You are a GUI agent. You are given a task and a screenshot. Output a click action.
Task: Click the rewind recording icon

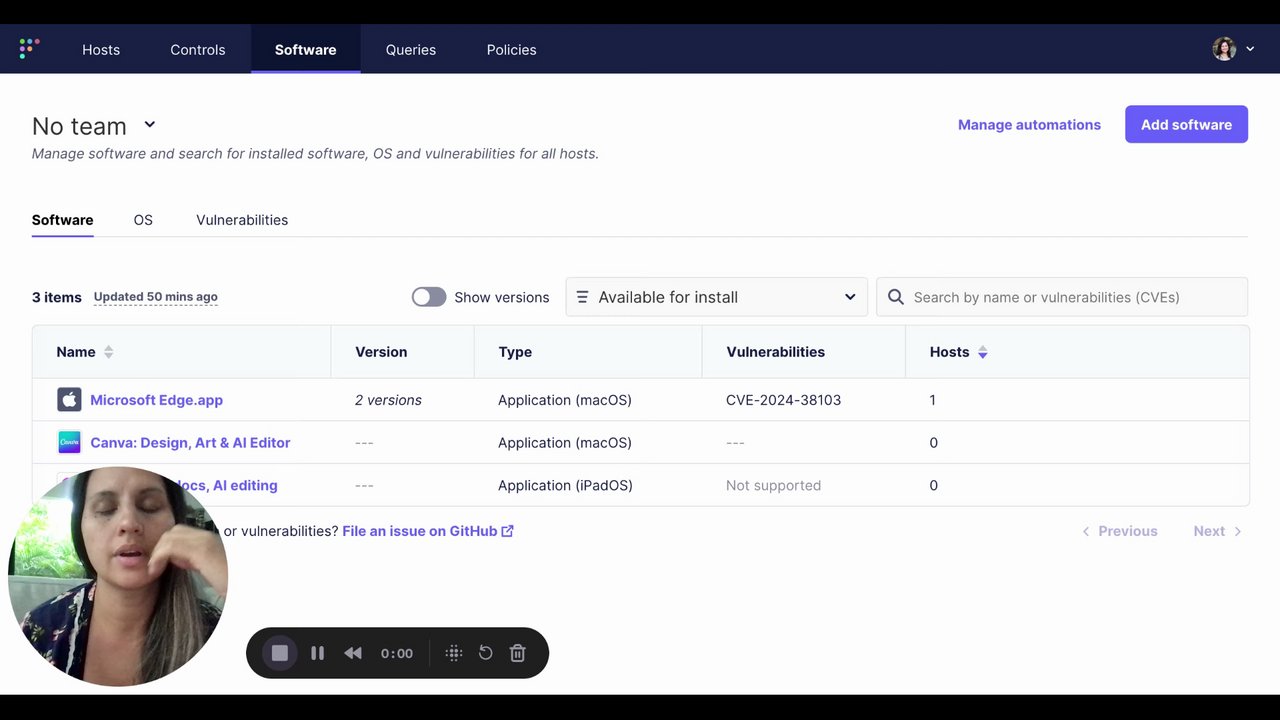[353, 653]
